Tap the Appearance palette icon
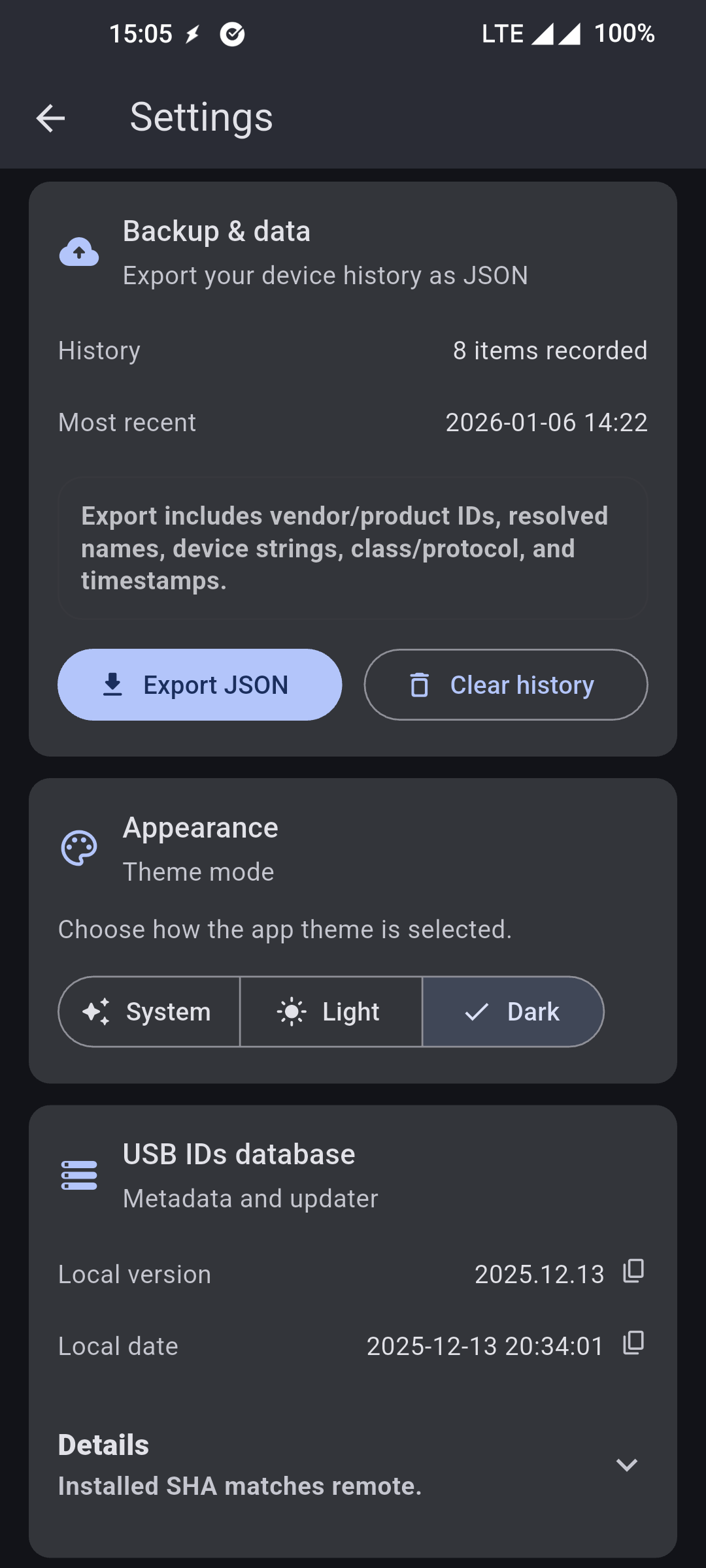The height and width of the screenshot is (1568, 706). (79, 848)
